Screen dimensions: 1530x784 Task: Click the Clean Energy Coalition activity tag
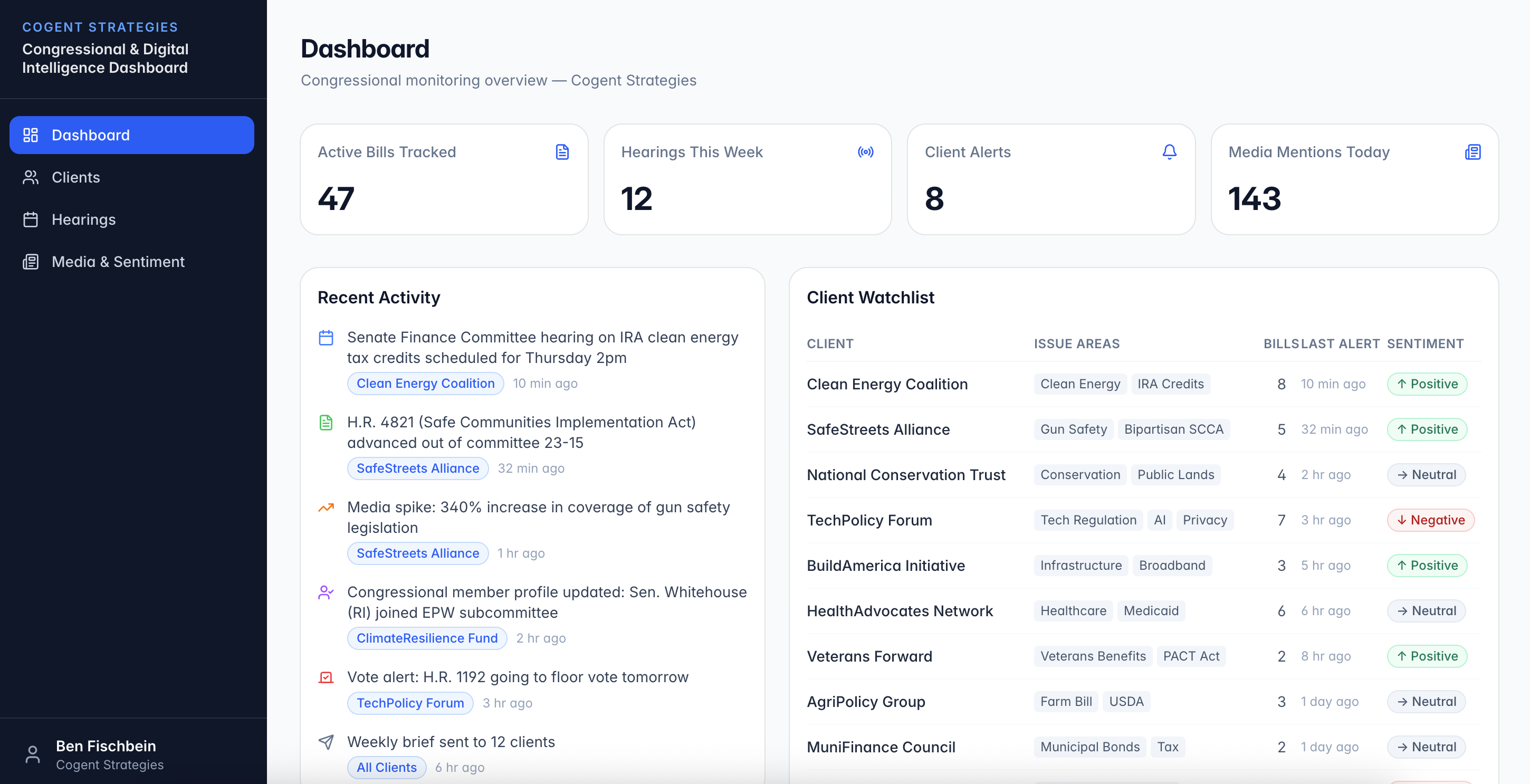point(425,383)
